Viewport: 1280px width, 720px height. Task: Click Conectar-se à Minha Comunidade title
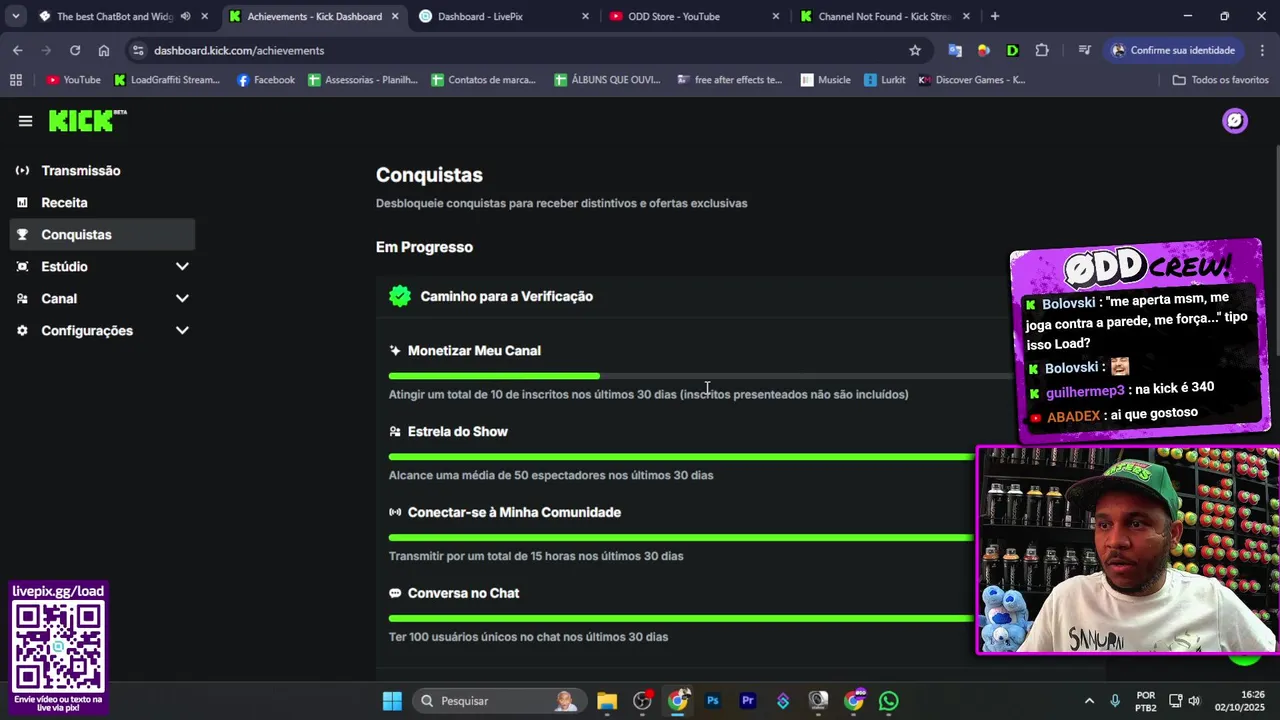click(514, 513)
